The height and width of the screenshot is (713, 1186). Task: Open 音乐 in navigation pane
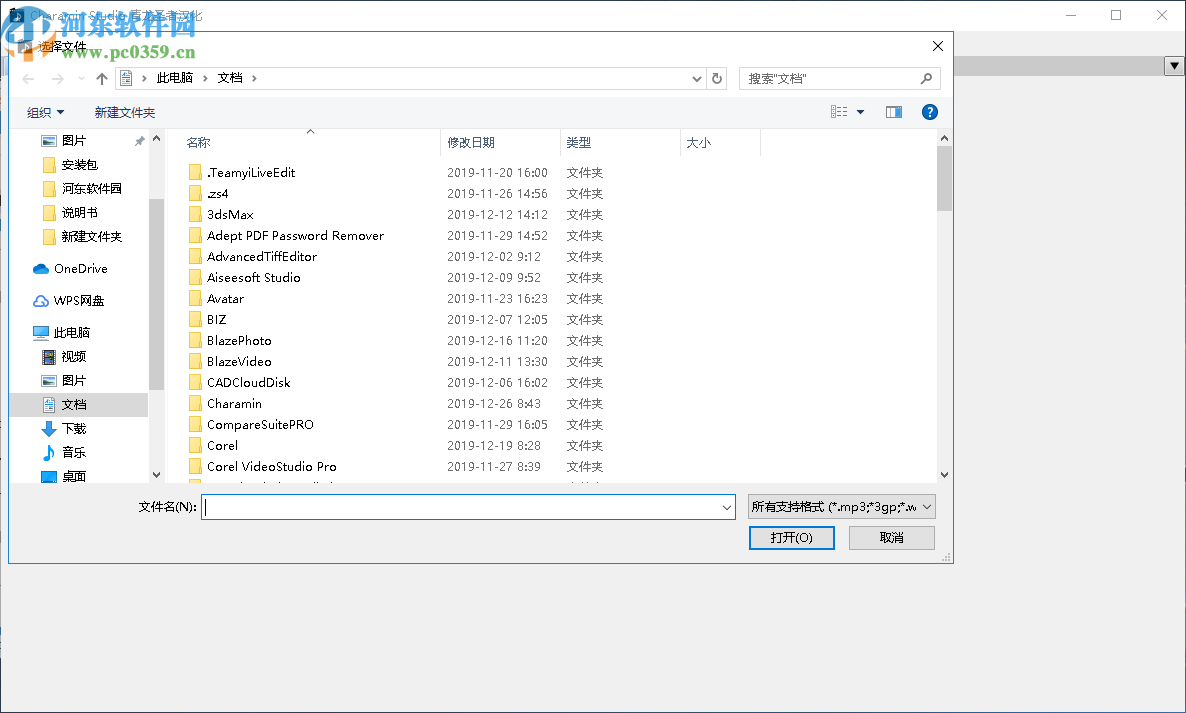click(74, 453)
